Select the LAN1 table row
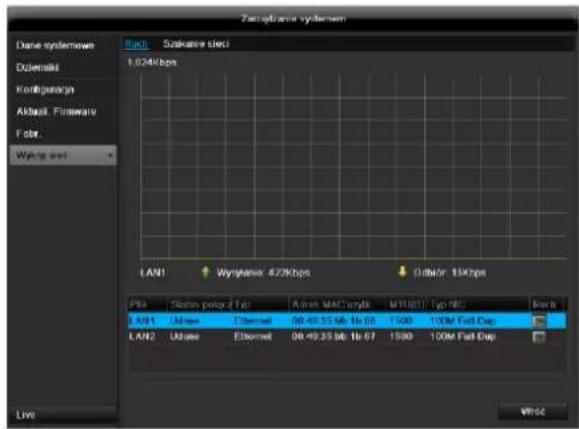Screen dimensions: 579x429 pyautogui.click(x=347, y=321)
